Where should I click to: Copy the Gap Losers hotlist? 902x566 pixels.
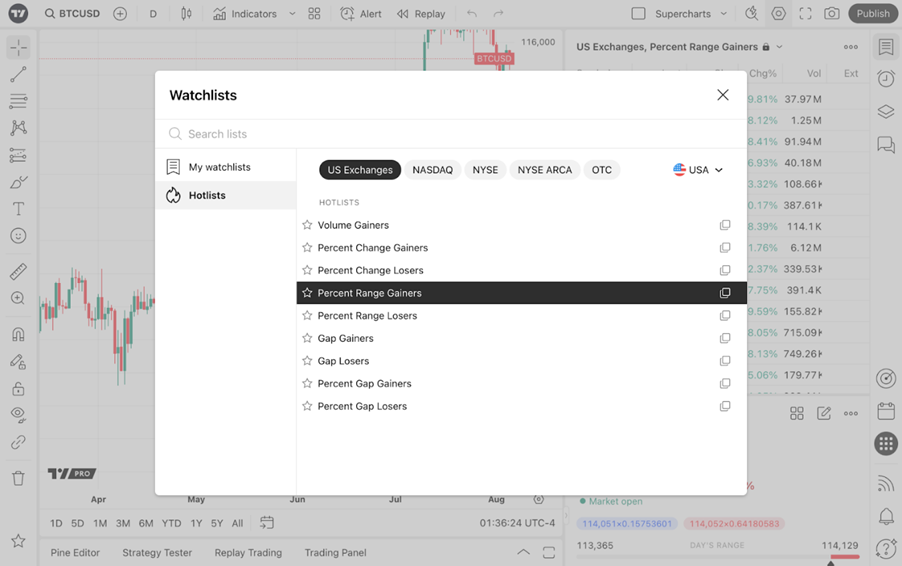(x=725, y=361)
